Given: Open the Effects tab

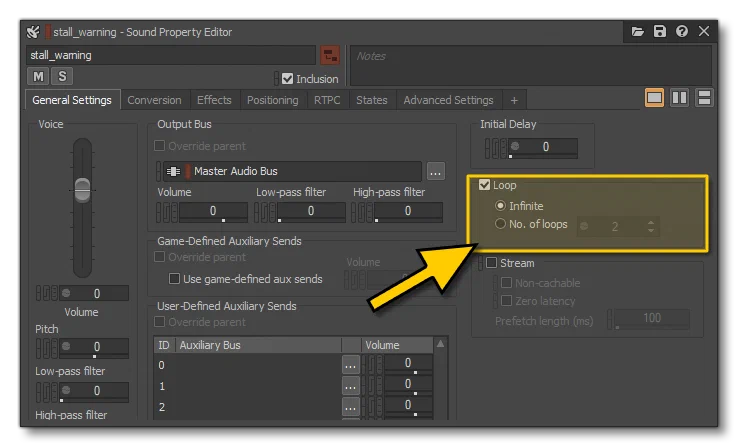Looking at the screenshot, I should pos(214,100).
